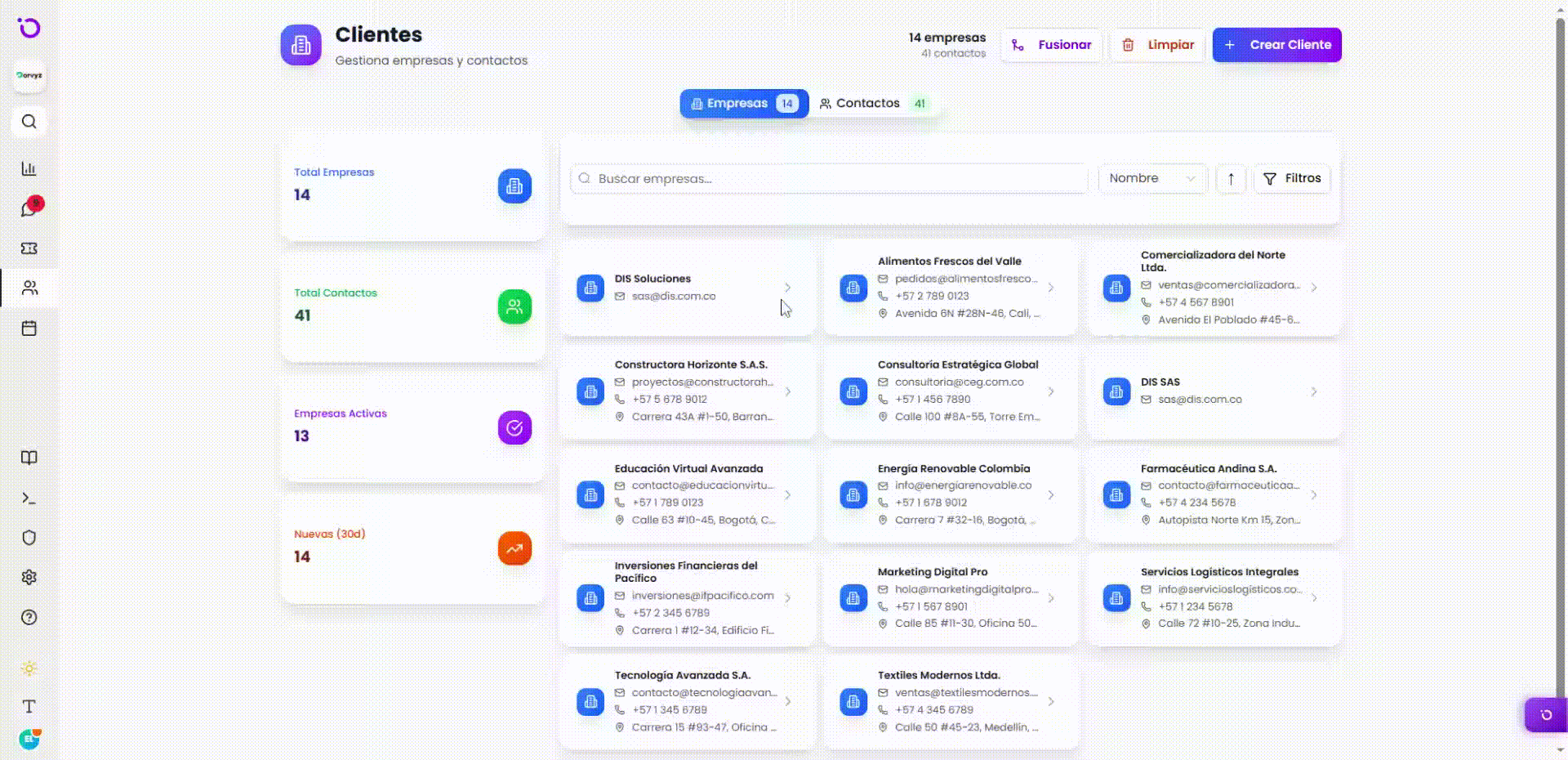Open the Energía Renovable Colombia card
Screen dimensions: 1568x760
[x=951, y=494]
